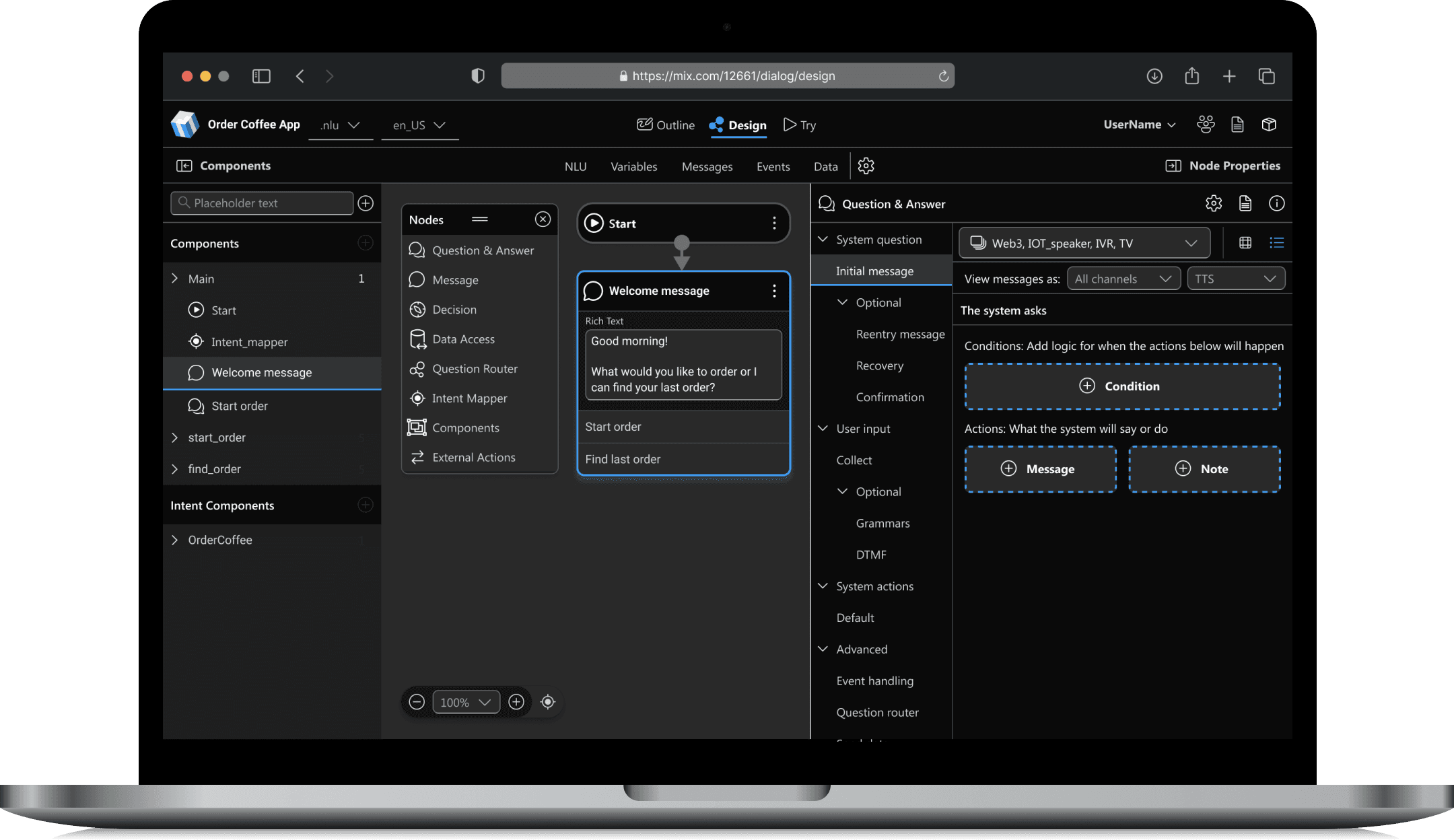Viewport: 1454px width, 840px height.
Task: Click the Question Router node icon
Action: point(417,369)
